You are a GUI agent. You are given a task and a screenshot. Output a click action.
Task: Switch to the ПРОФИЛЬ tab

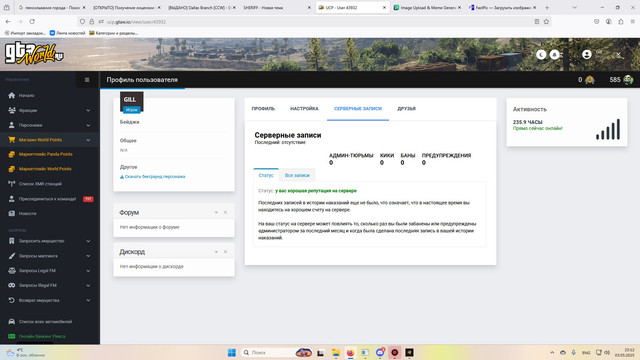[263, 109]
